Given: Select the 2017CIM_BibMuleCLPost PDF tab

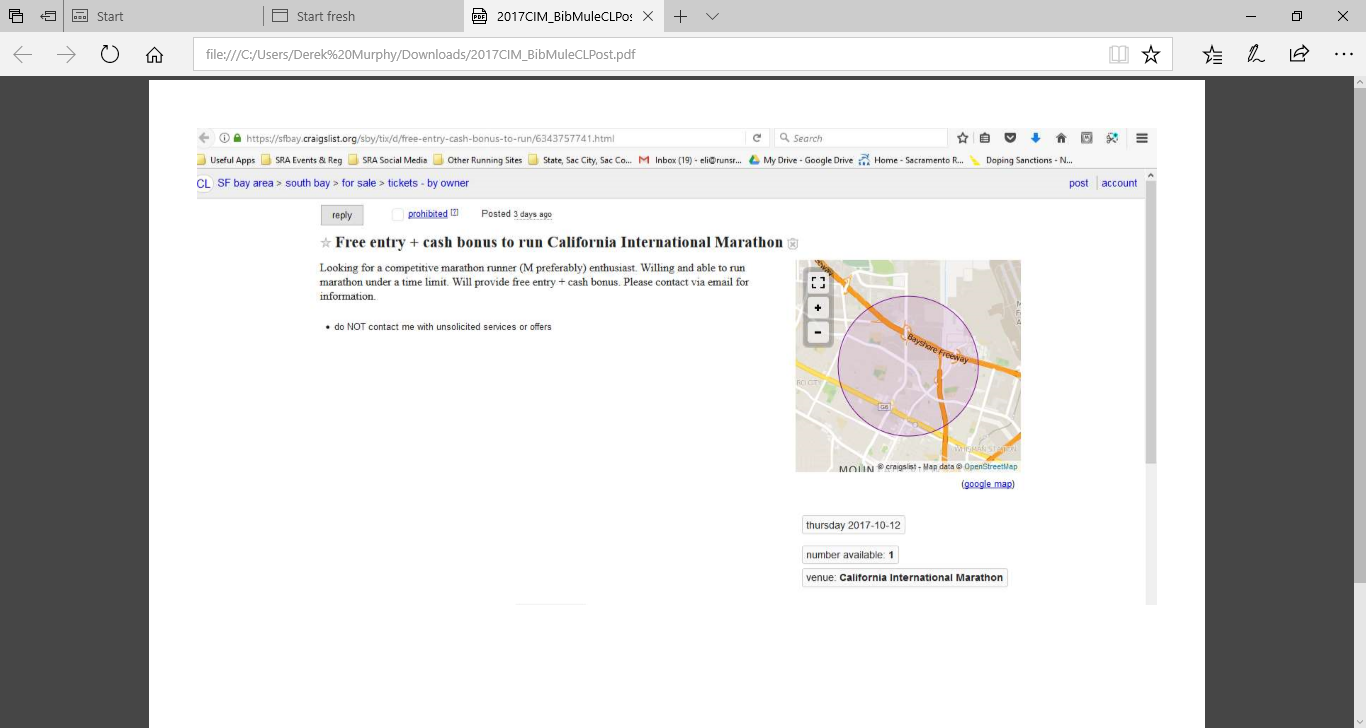Looking at the screenshot, I should (564, 16).
